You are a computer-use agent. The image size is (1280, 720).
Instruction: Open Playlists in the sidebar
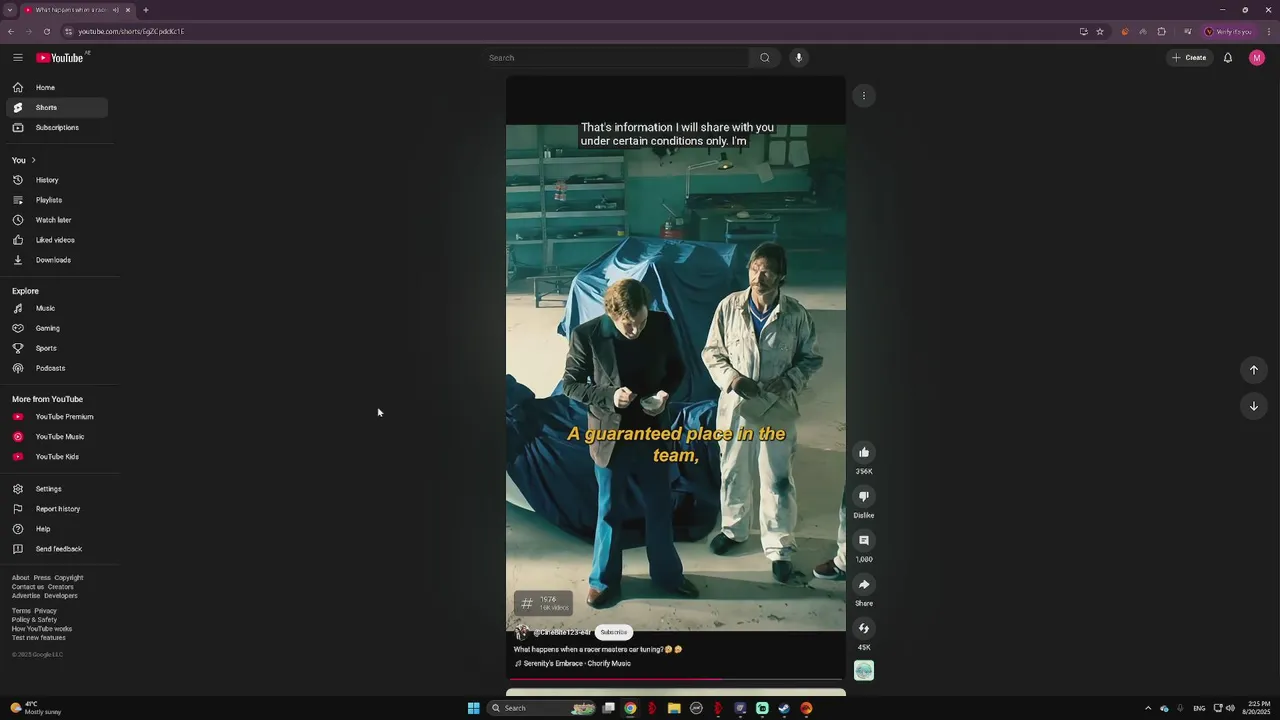pos(57,200)
